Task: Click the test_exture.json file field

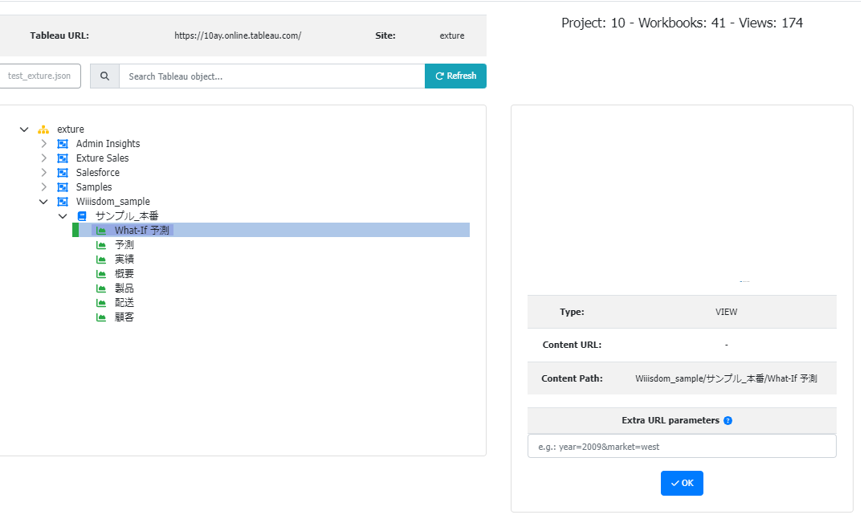Action: [x=40, y=76]
